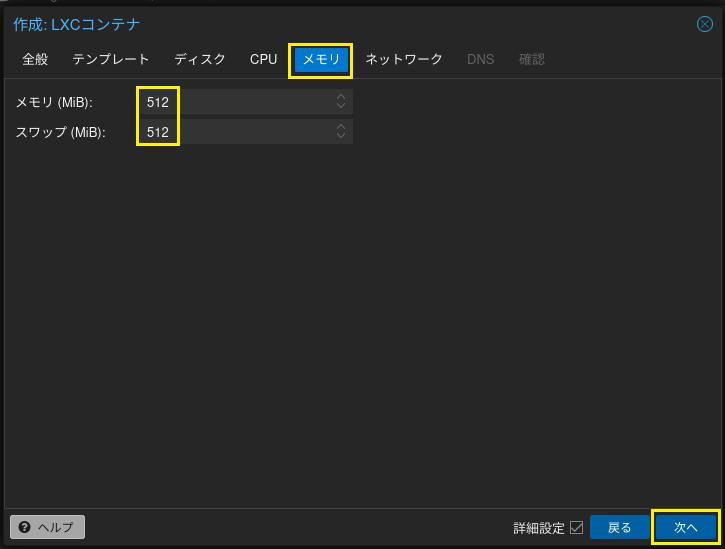
Task: Click the 作成: LXCコンテナ dialog title
Action: coord(76,25)
